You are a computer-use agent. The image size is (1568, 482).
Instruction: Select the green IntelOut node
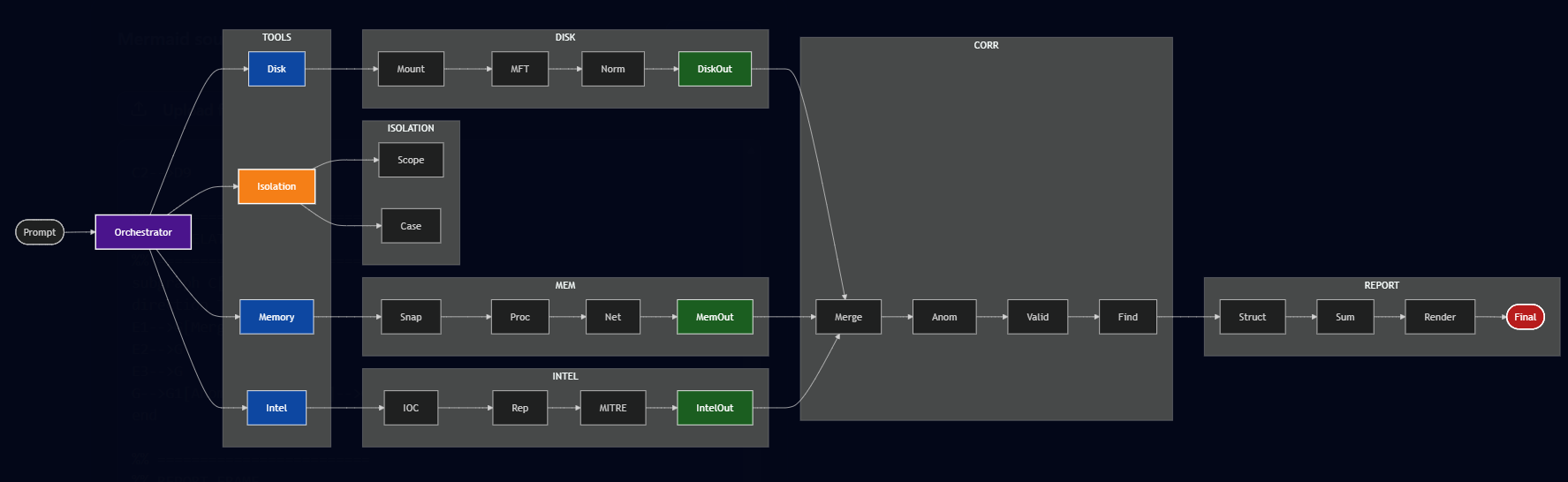coord(715,408)
